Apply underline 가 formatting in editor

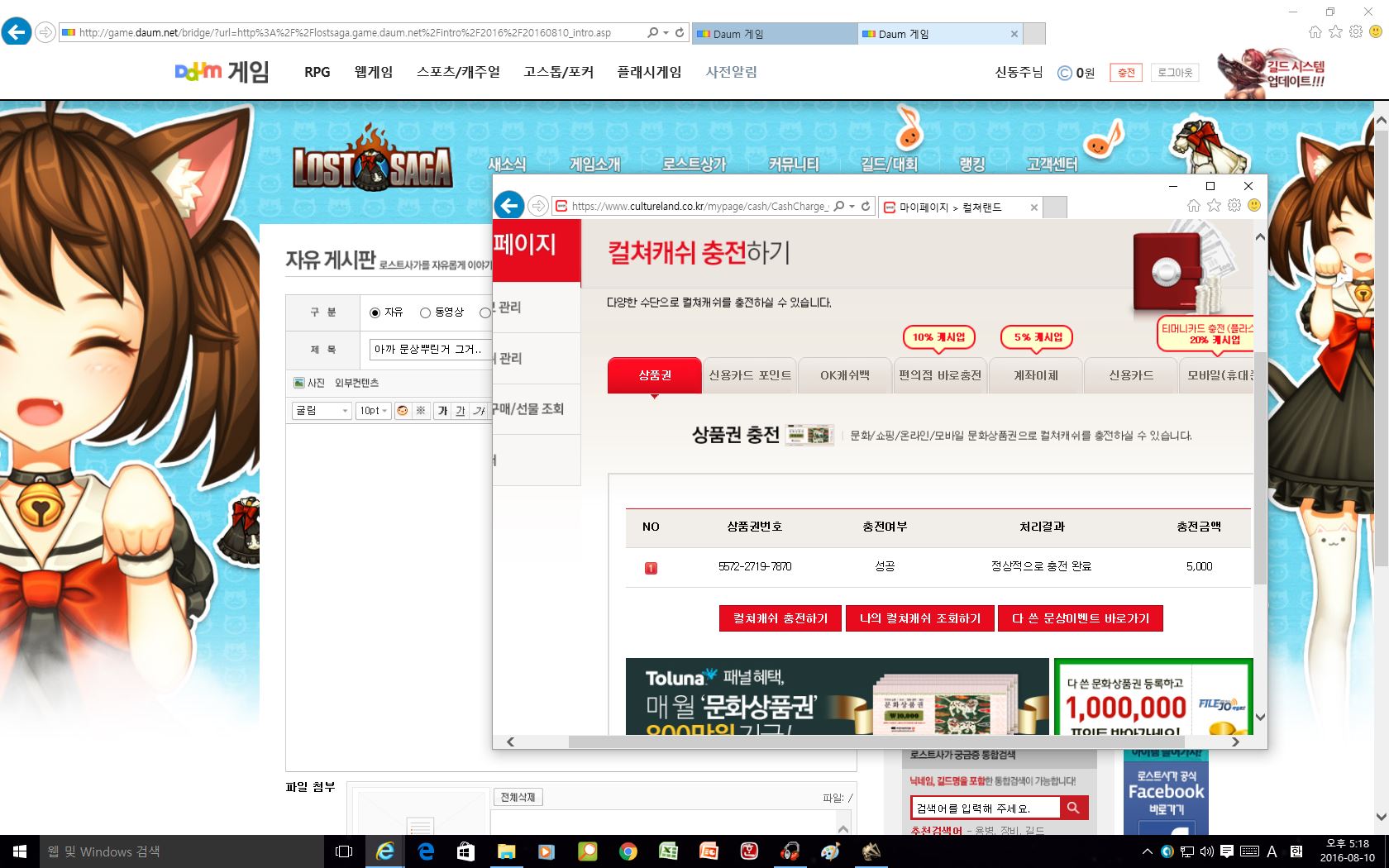461,410
